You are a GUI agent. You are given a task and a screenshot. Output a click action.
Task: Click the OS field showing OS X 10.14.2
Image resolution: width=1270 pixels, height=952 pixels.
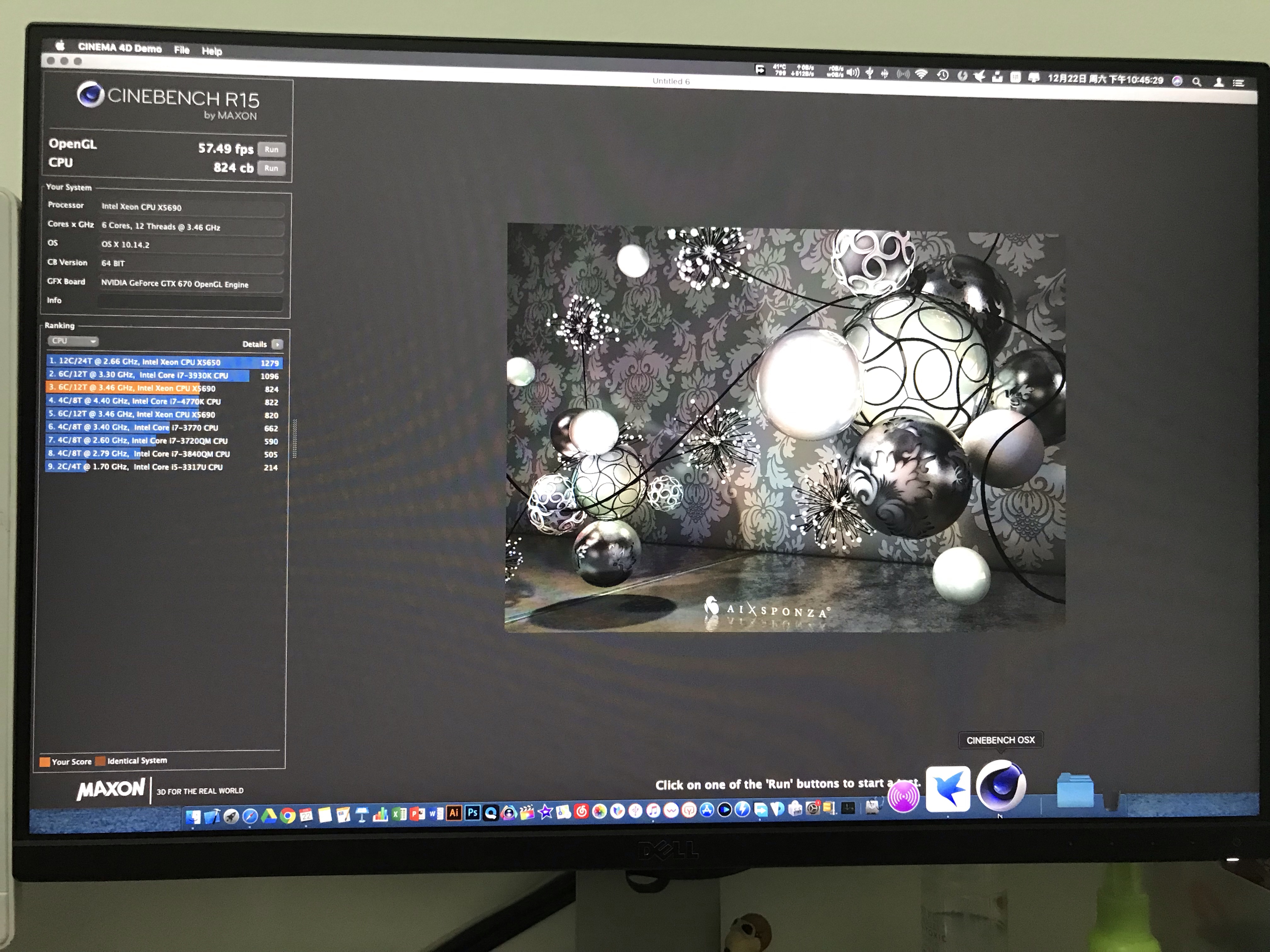[192, 245]
